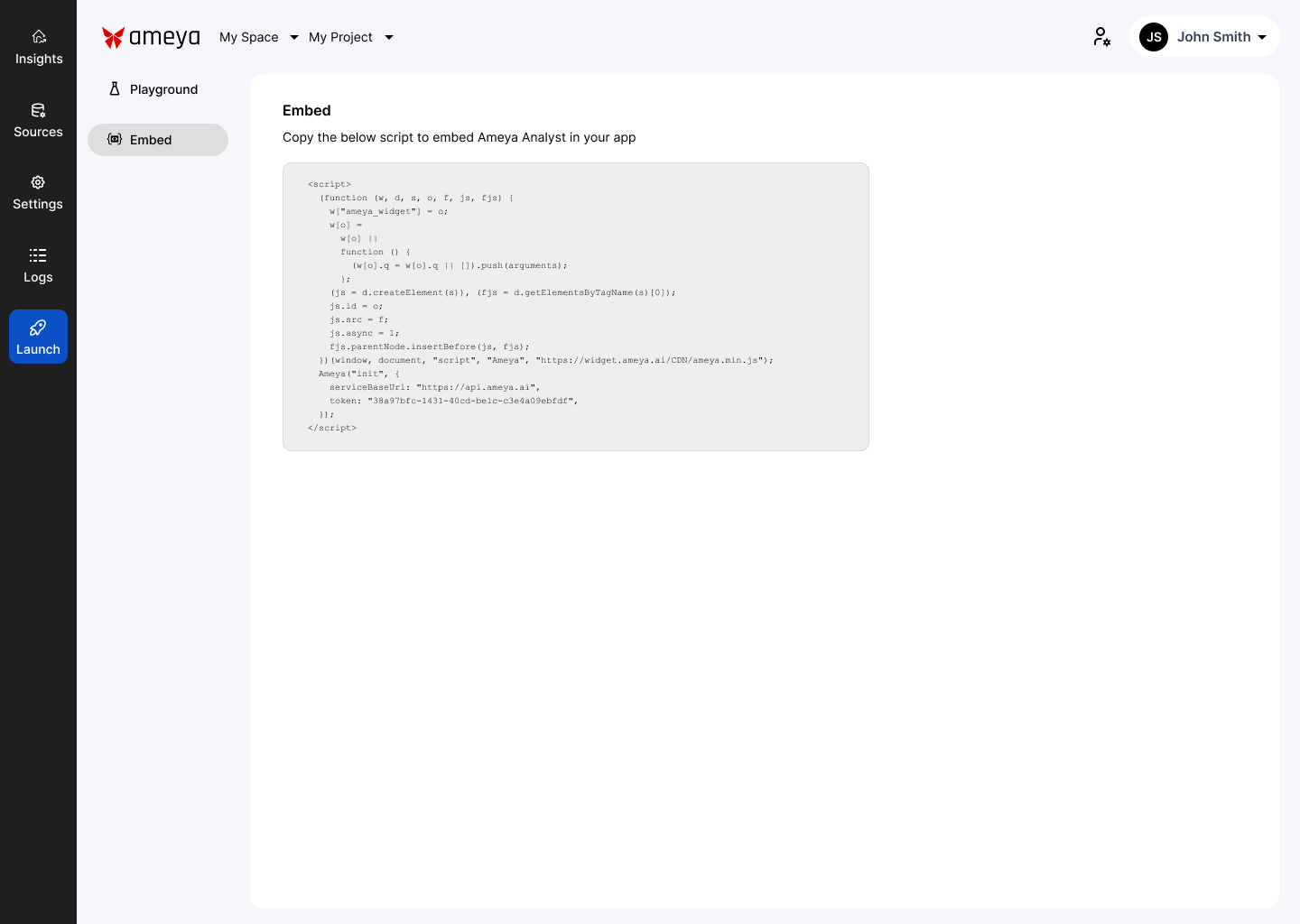The width and height of the screenshot is (1300, 924).
Task: Click the widget CDN URL code line
Action: [x=546, y=360]
